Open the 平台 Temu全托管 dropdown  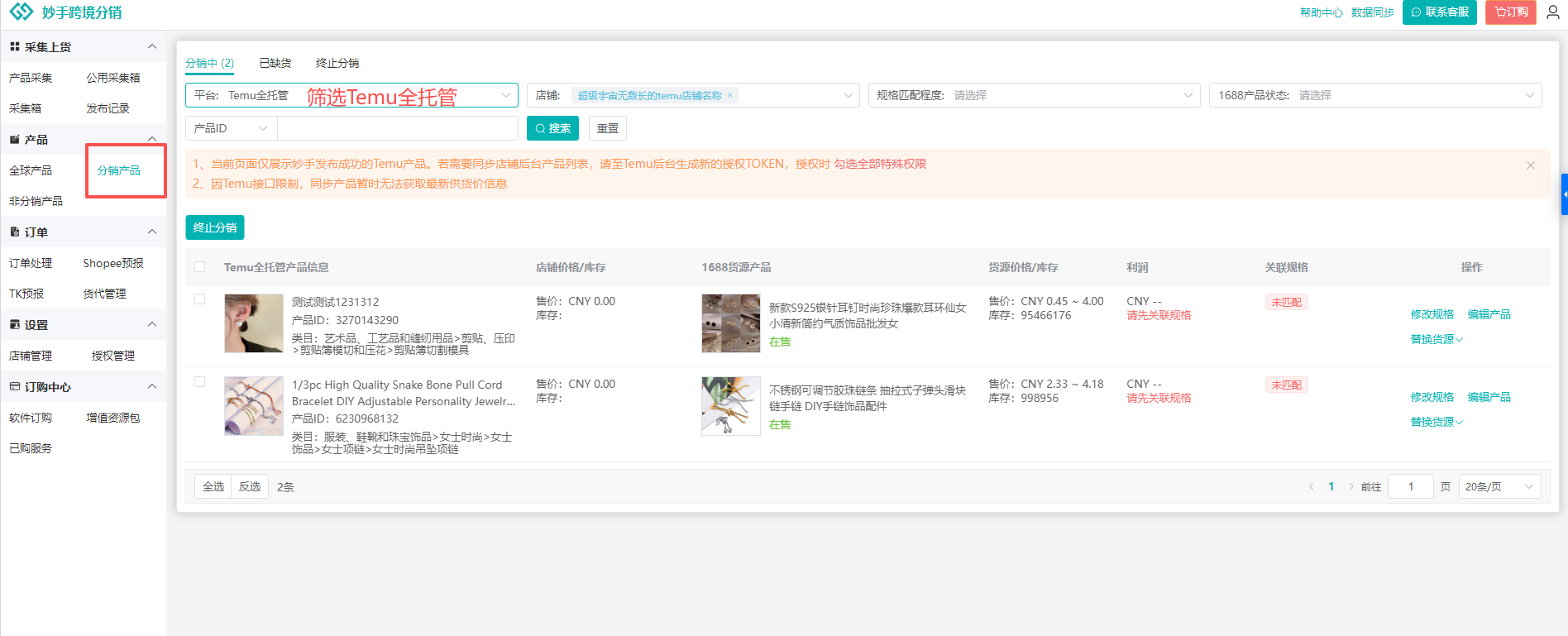click(x=351, y=95)
